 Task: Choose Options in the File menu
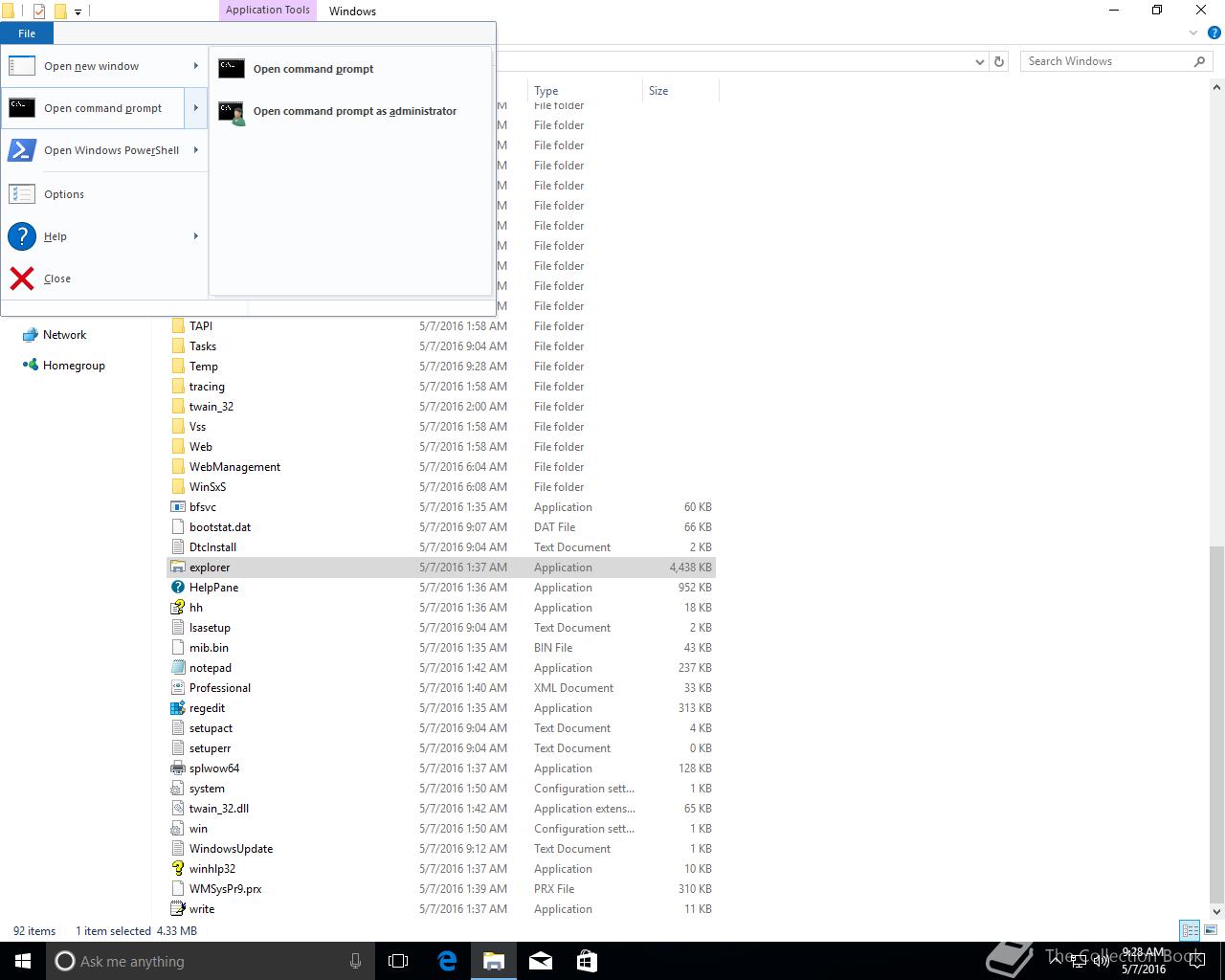click(x=103, y=194)
